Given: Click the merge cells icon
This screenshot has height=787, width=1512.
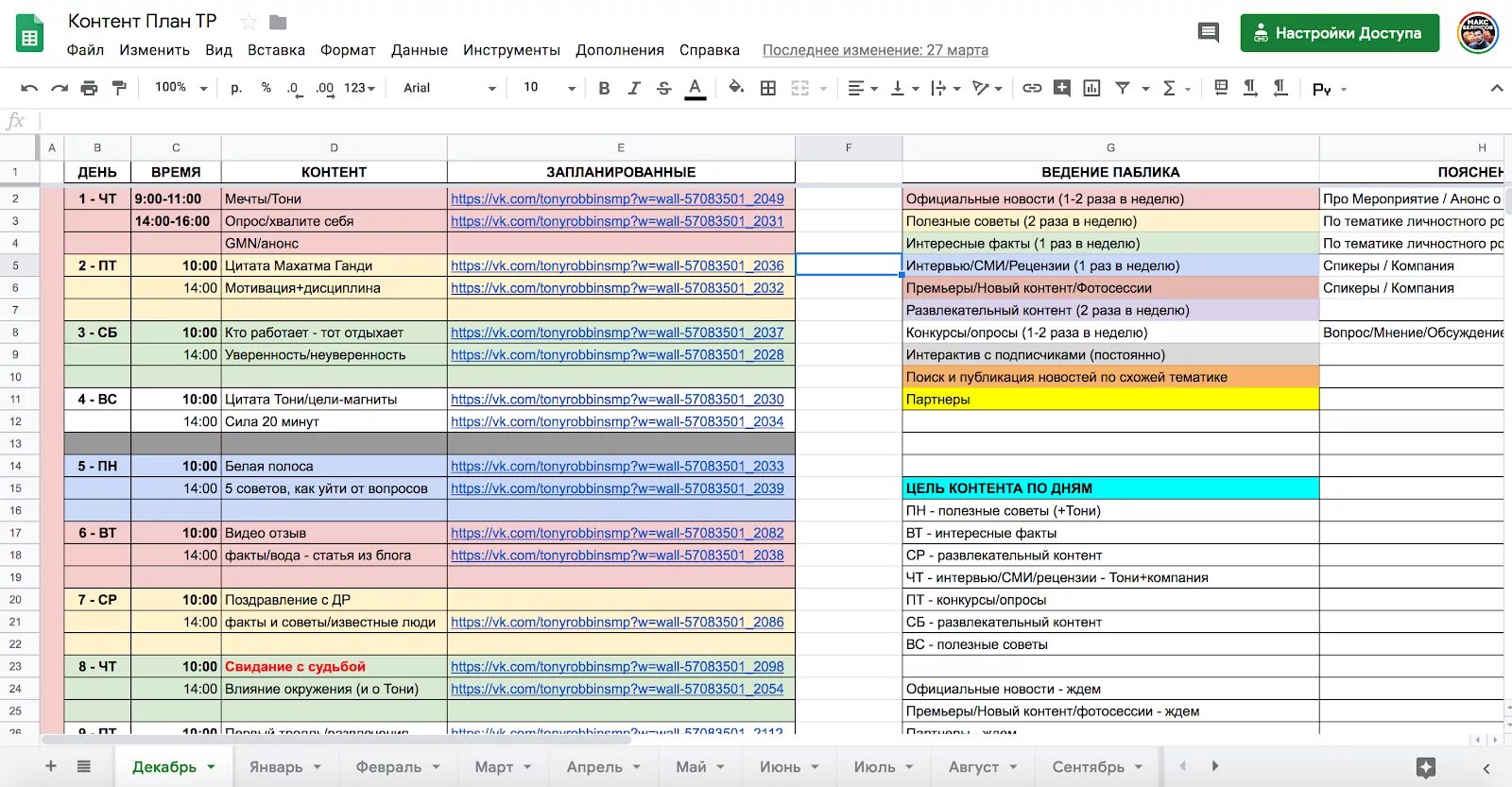Looking at the screenshot, I should [800, 88].
